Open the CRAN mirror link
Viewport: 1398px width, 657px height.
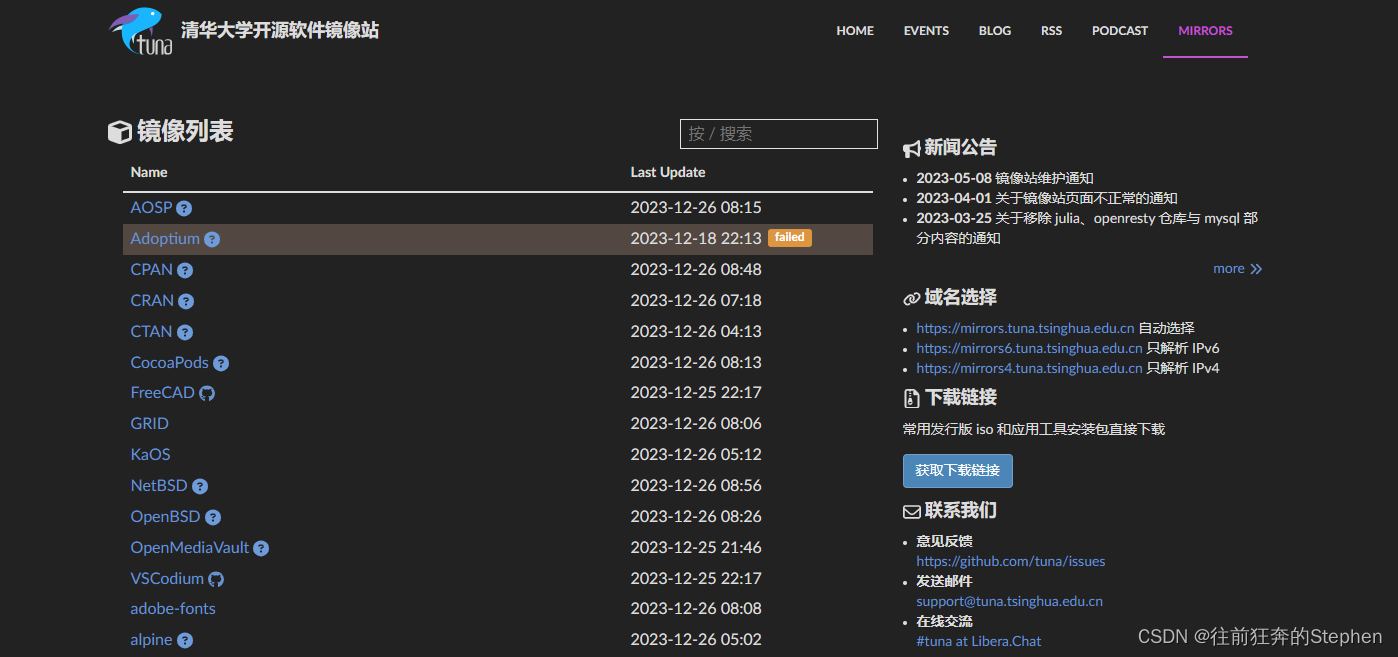point(152,301)
